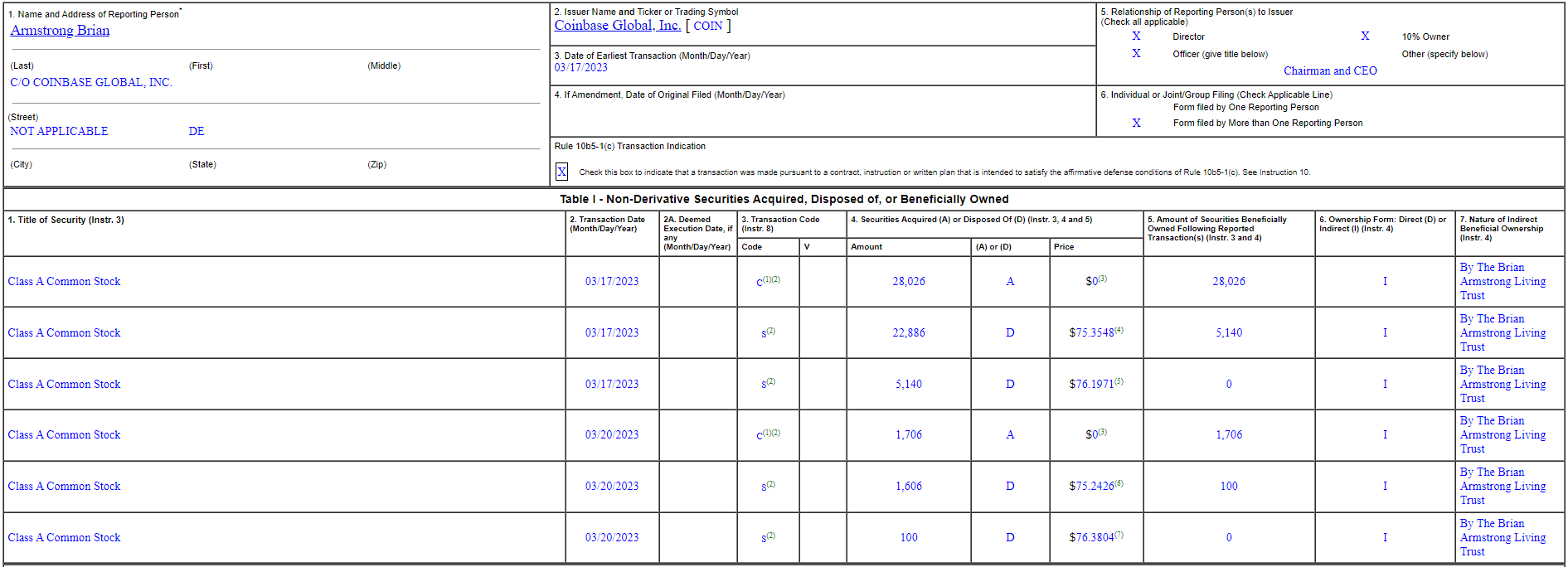Click Class A Common Stock in the $76.3804 row
The height and width of the screenshot is (567, 1568).
pos(64,537)
